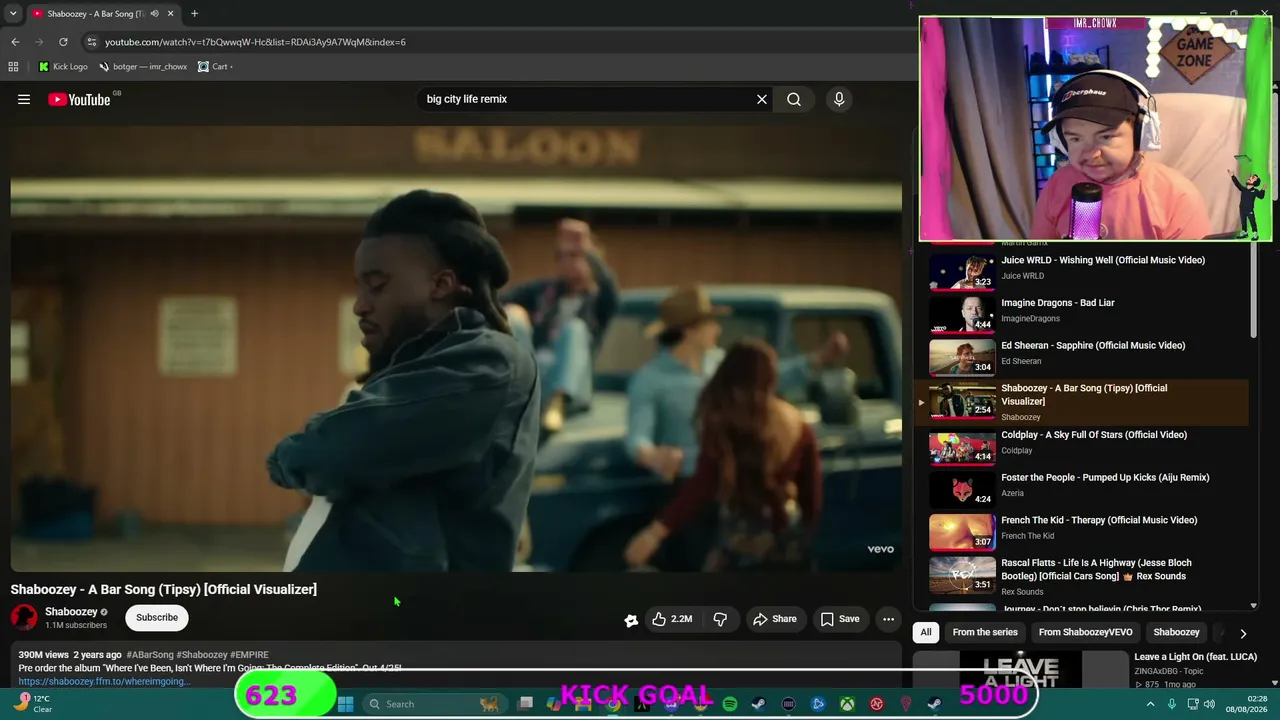Reload the YouTube page
1280x720 pixels.
pos(63,42)
